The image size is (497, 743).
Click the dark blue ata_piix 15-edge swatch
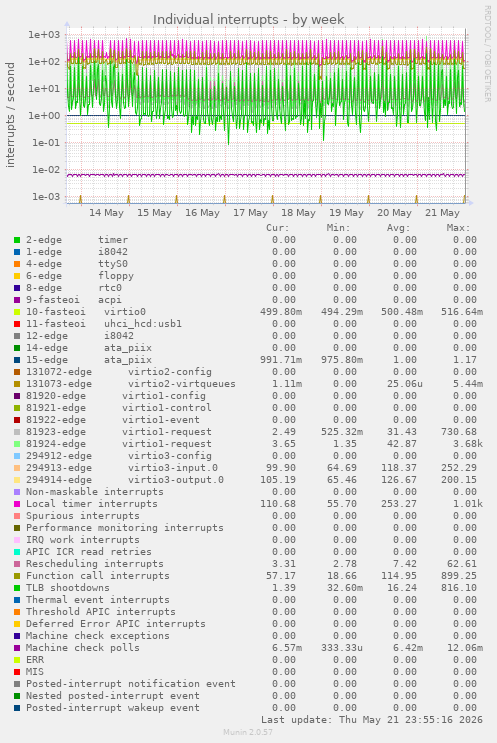tap(17, 360)
